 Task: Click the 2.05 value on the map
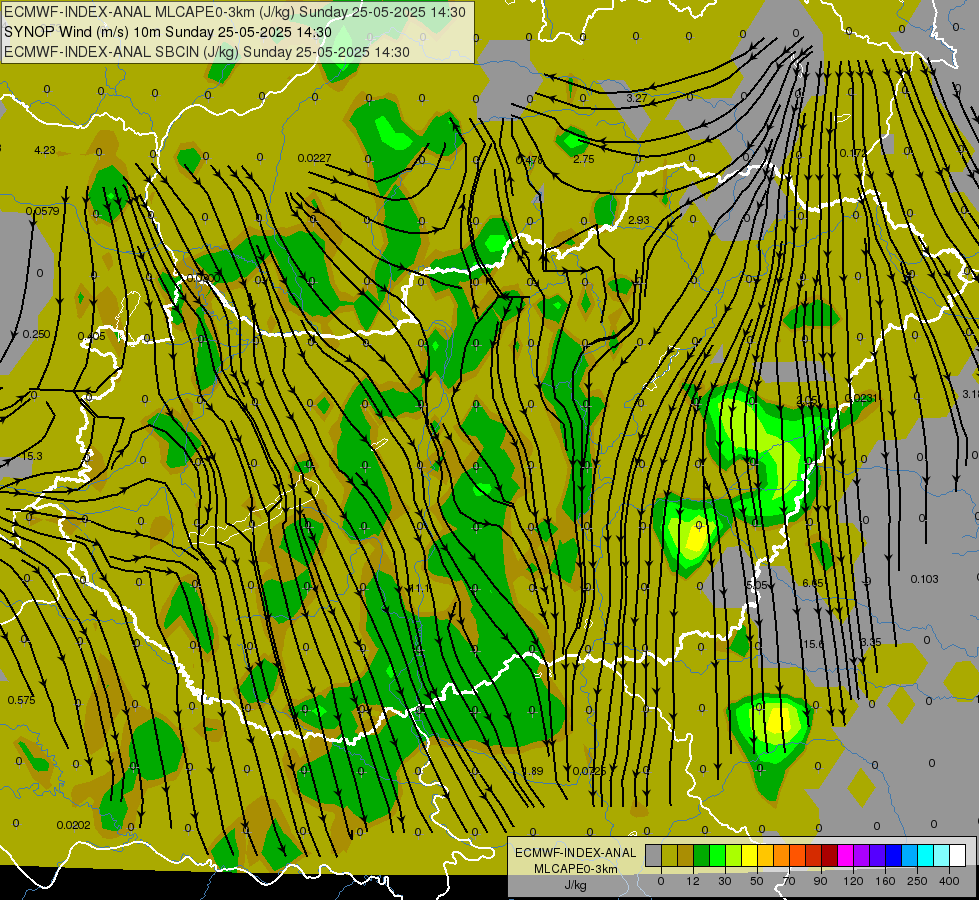(807, 400)
